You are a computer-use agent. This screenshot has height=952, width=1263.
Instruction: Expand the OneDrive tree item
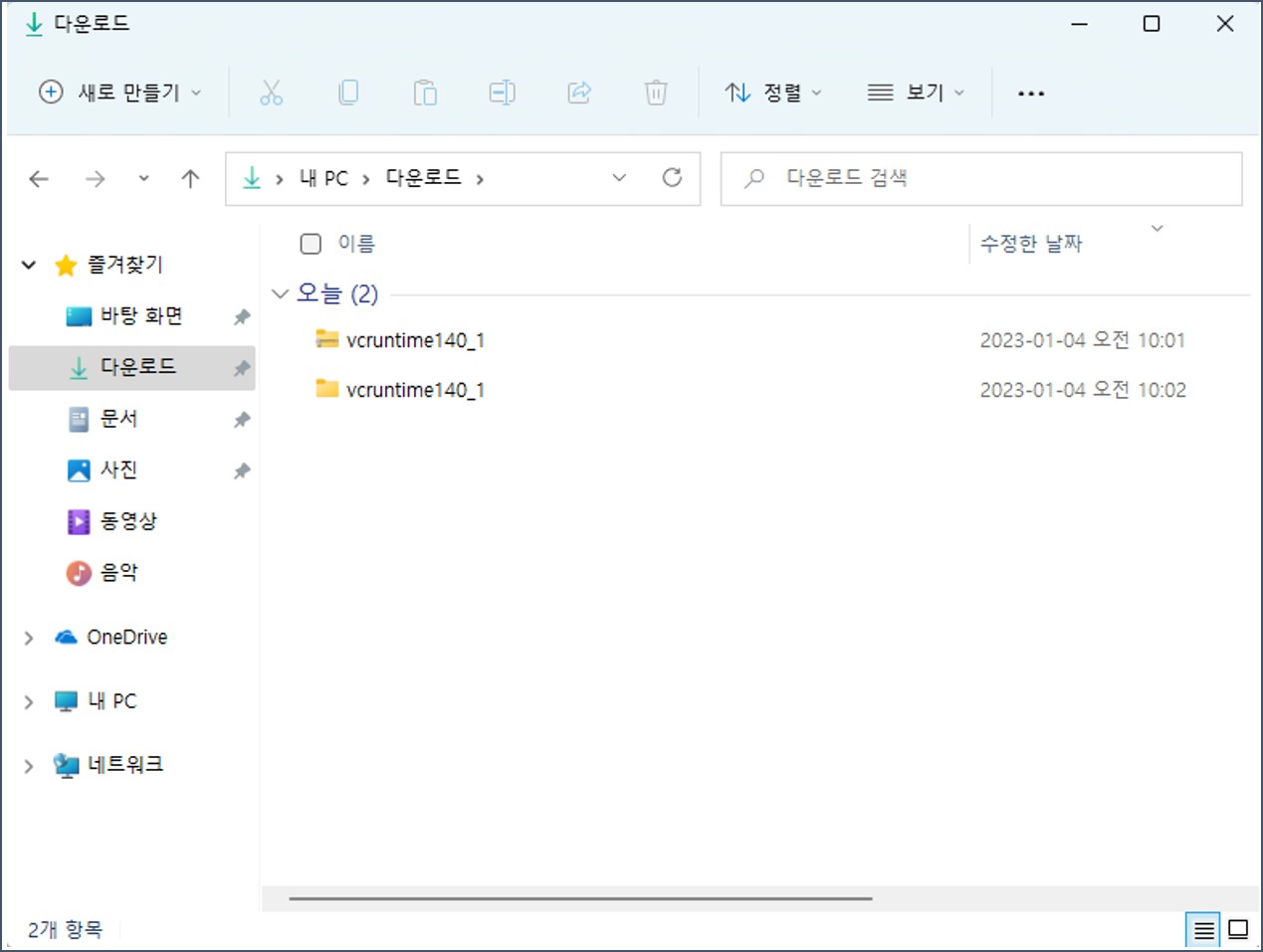[27, 638]
